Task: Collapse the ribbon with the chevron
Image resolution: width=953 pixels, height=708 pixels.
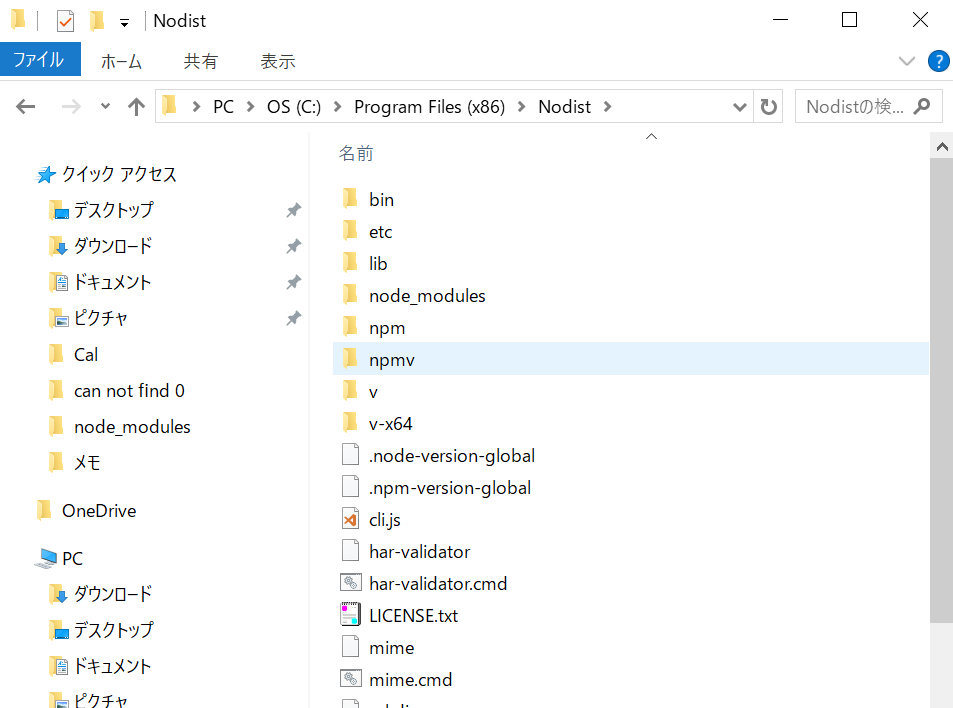Action: pyautogui.click(x=906, y=61)
